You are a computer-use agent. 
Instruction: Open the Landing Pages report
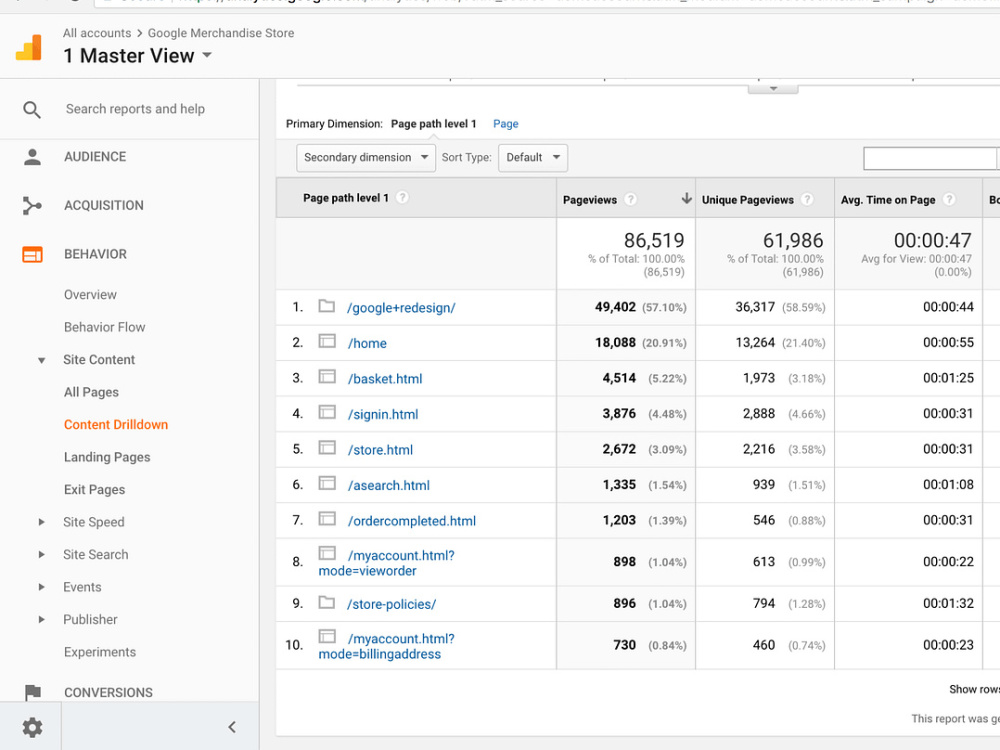[107, 457]
